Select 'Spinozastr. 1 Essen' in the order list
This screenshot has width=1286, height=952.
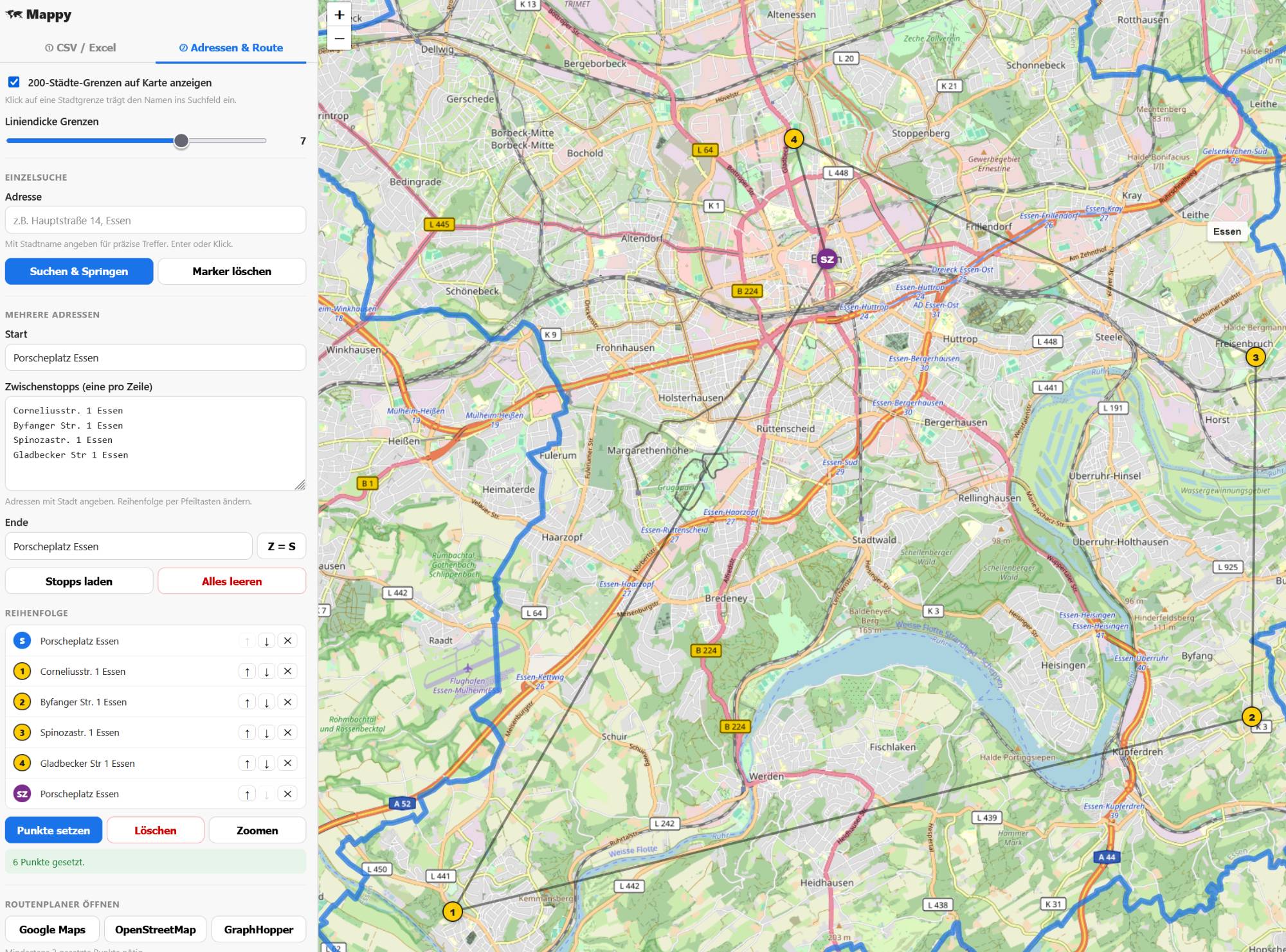pyautogui.click(x=80, y=733)
